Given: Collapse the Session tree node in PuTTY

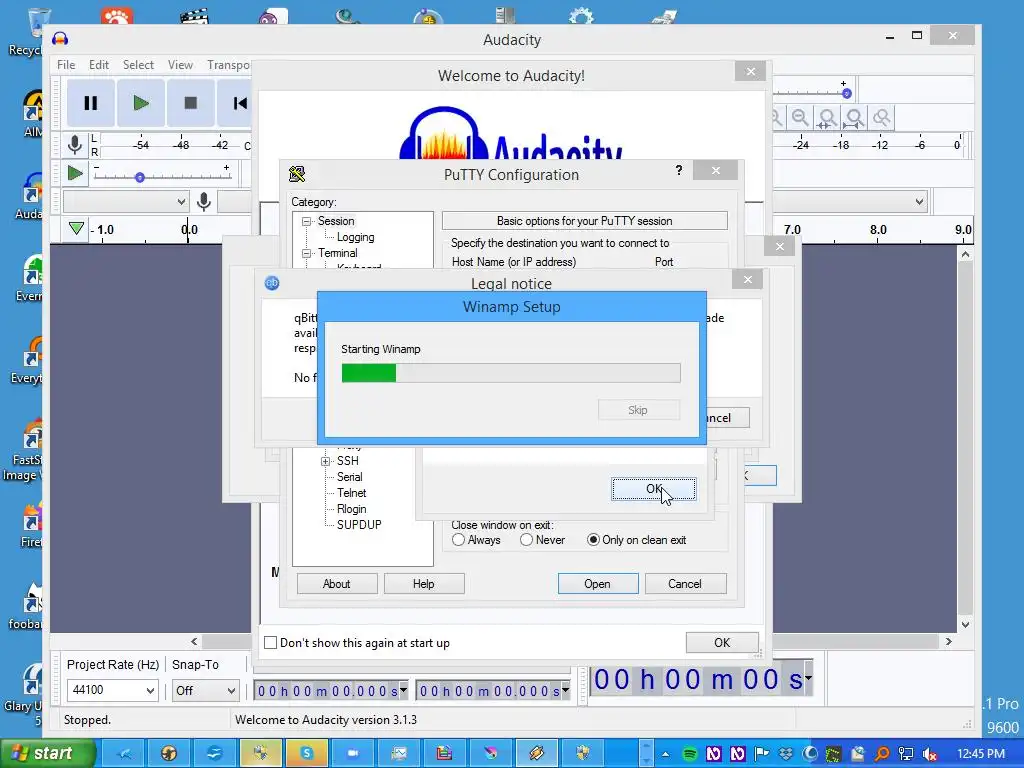Looking at the screenshot, I should (306, 221).
